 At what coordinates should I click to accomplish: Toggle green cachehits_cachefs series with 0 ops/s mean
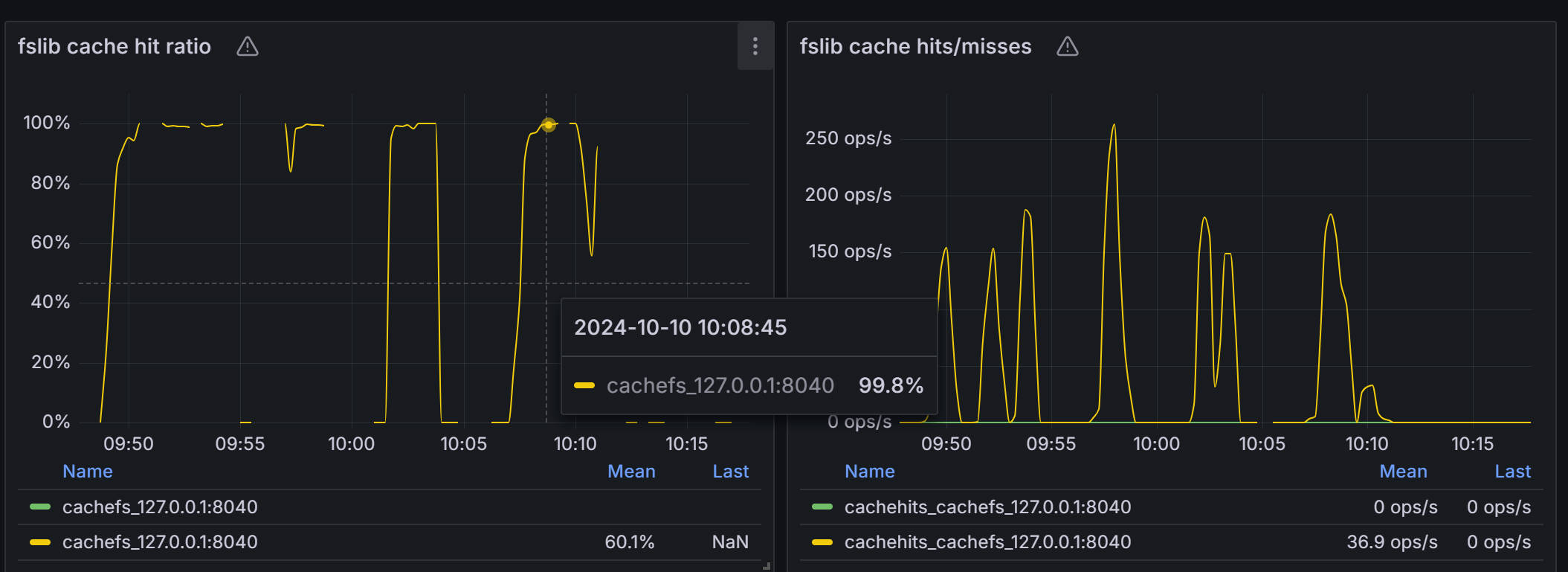click(987, 507)
